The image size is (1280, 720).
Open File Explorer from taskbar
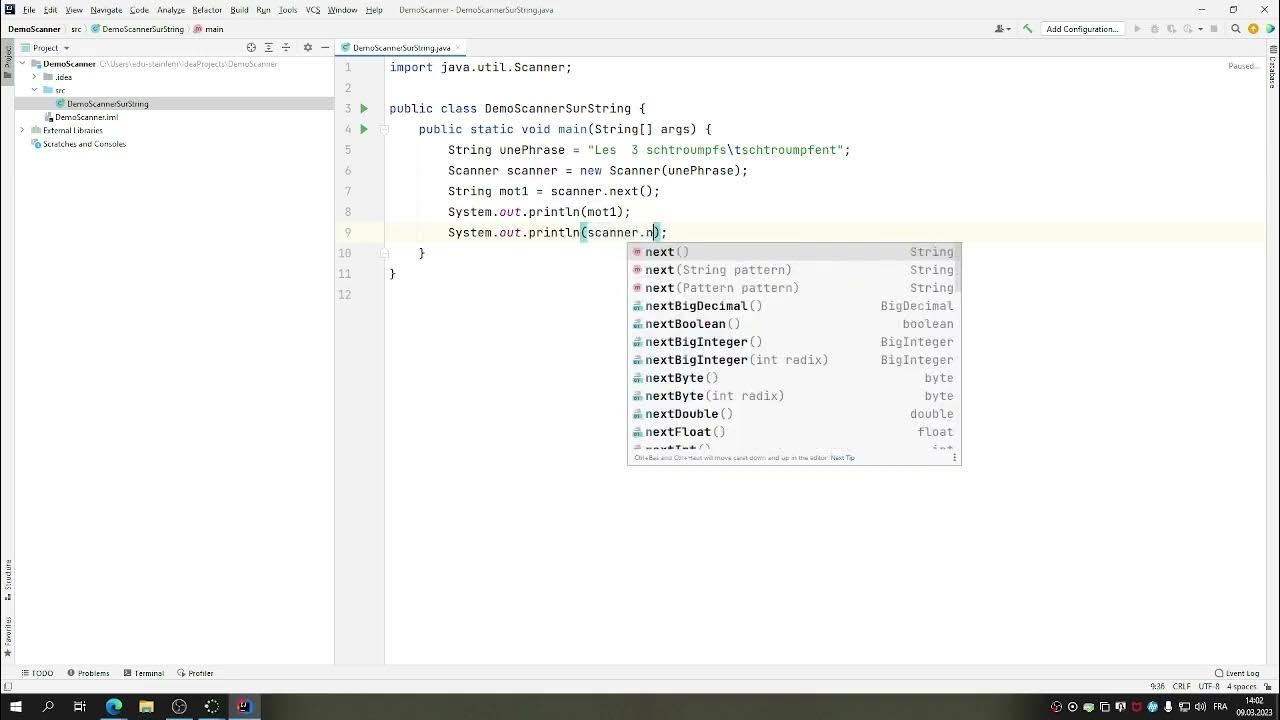click(x=146, y=706)
